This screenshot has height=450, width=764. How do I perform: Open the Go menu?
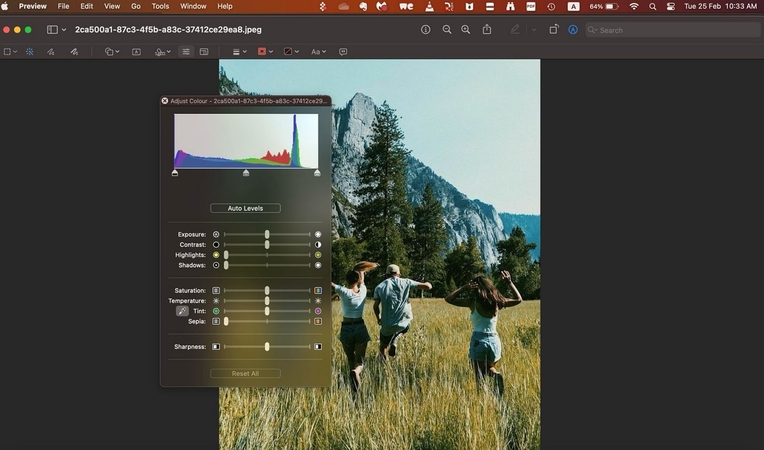(136, 6)
